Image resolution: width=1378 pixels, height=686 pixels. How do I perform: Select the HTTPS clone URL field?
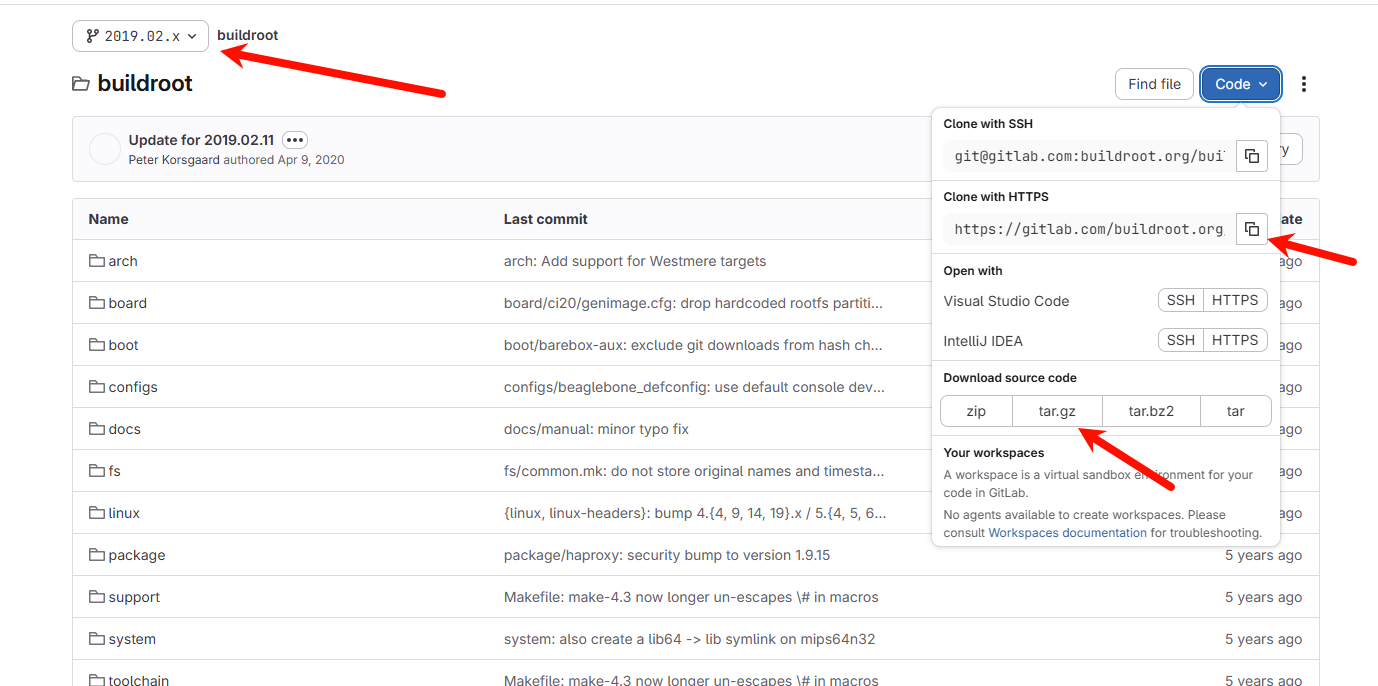coord(1089,229)
